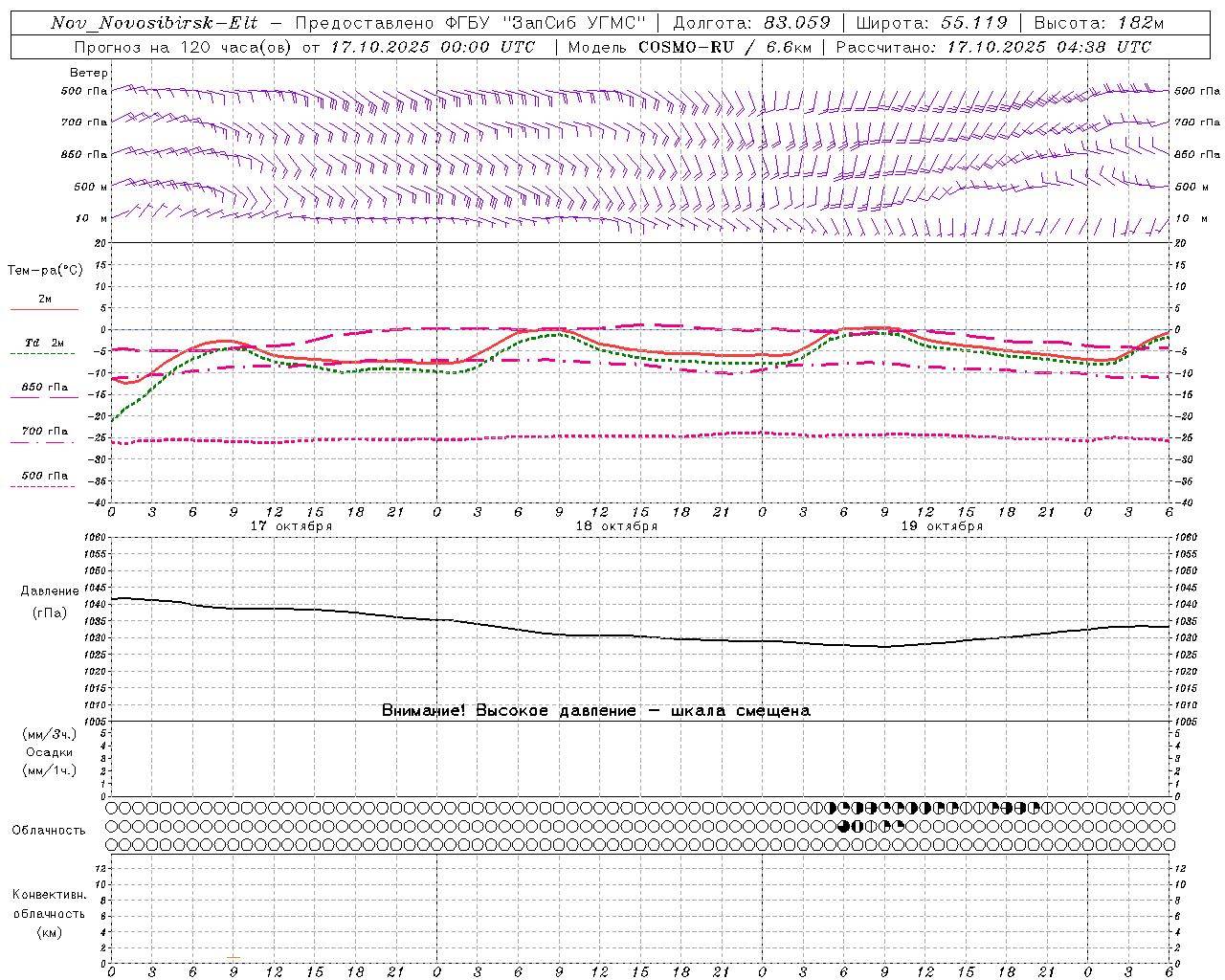Click the 850 гПа temperature legend entry

(44, 388)
